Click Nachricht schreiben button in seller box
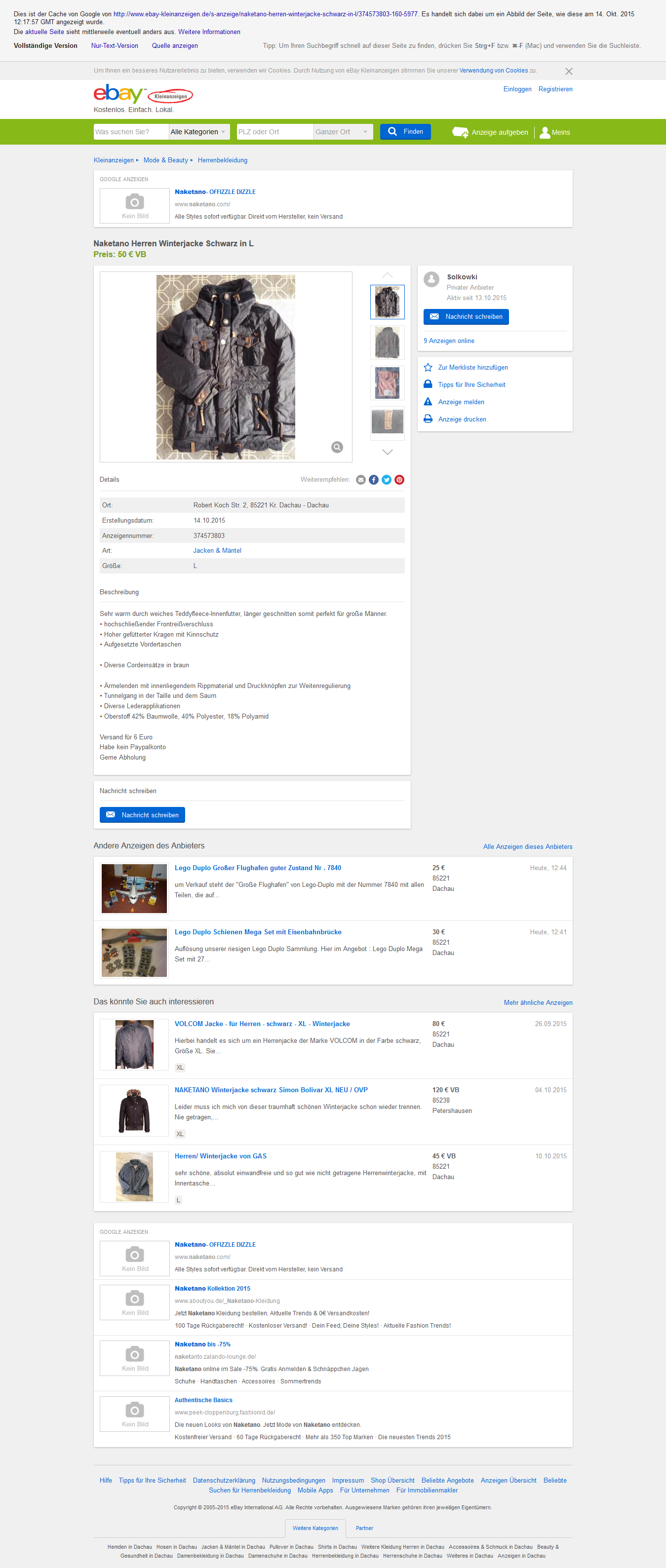 tap(467, 316)
